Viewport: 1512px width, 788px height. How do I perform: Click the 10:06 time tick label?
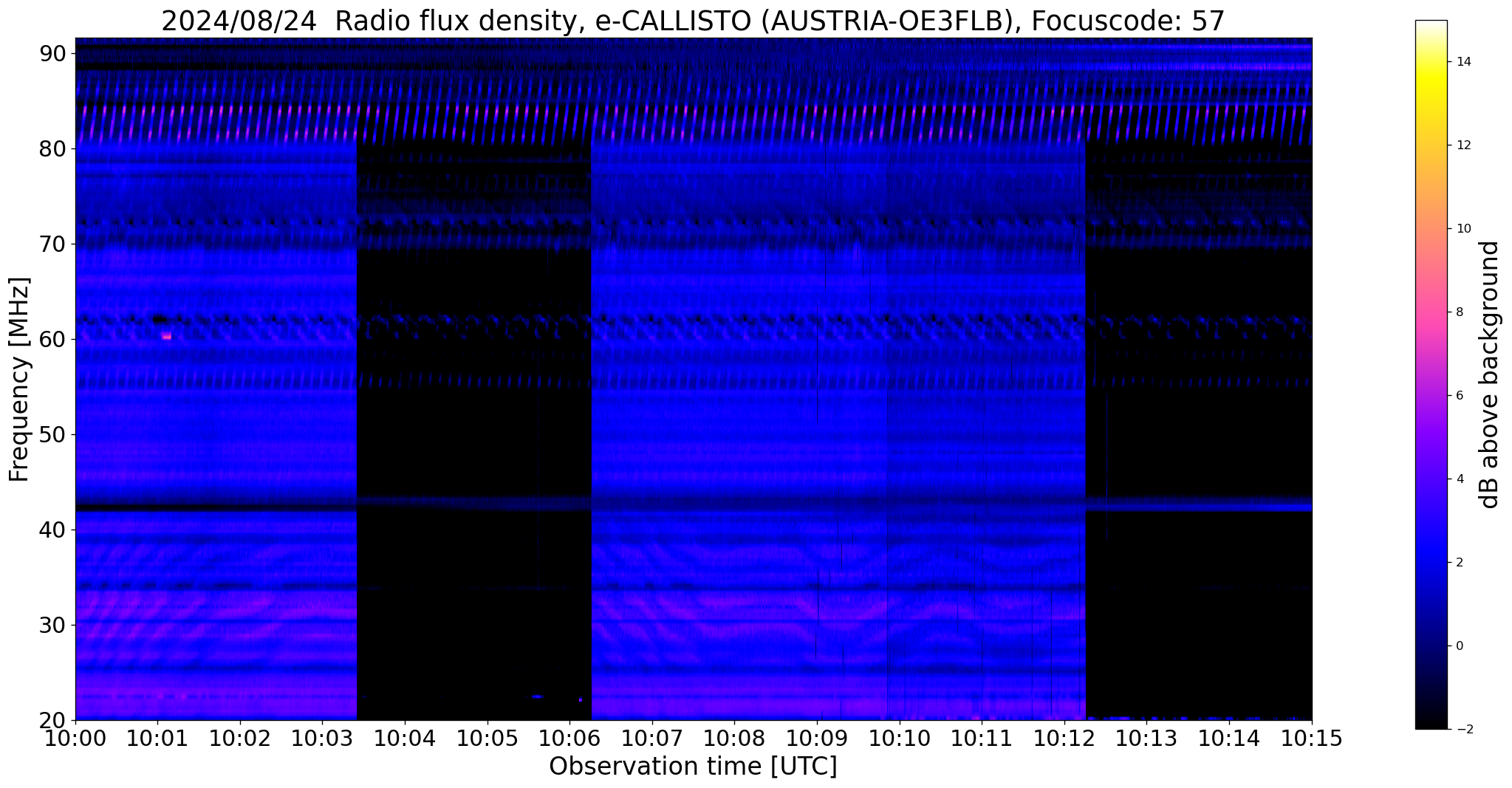point(569,738)
